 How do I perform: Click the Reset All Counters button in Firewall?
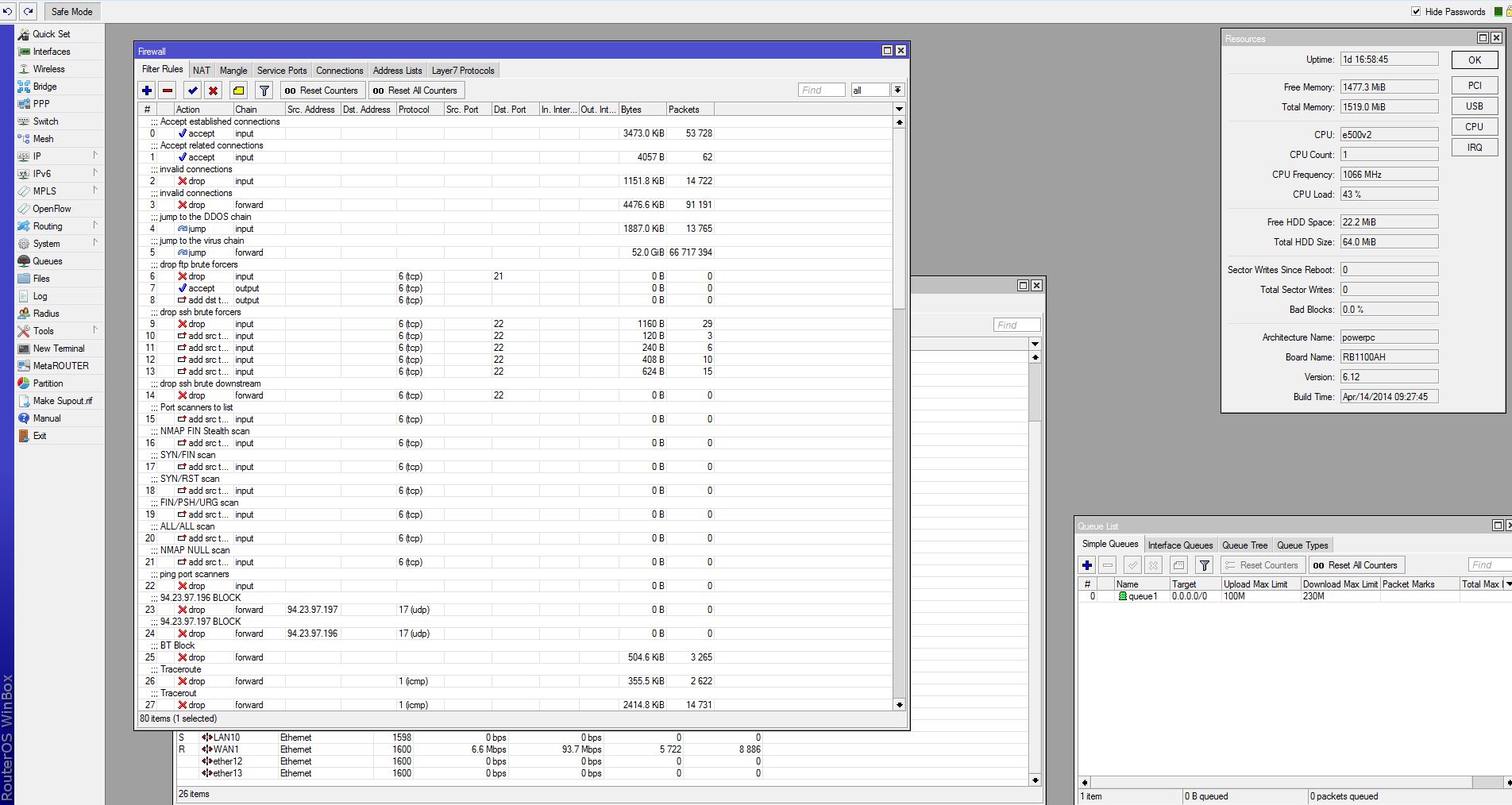pos(415,91)
